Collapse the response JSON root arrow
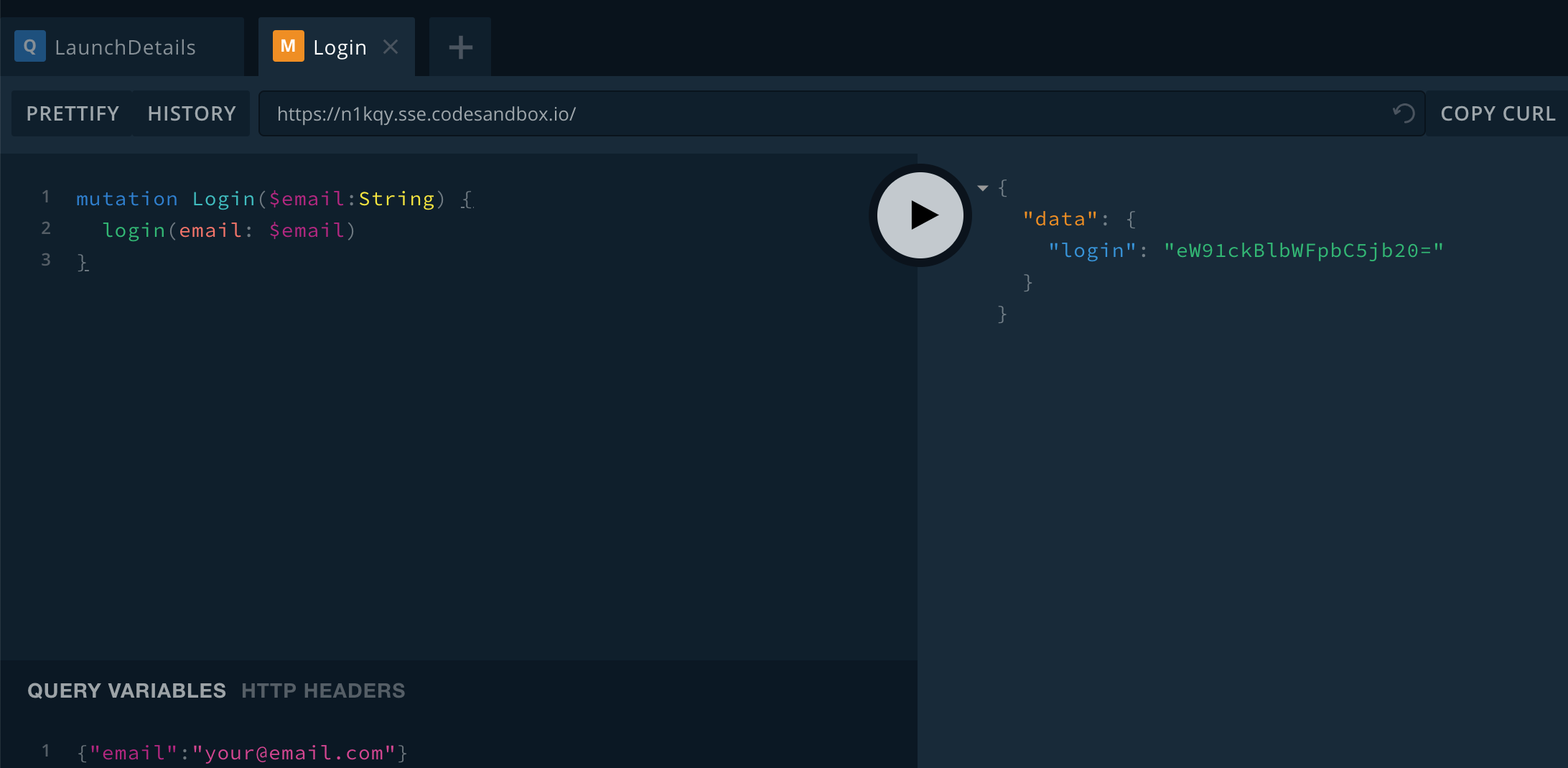 [x=983, y=188]
